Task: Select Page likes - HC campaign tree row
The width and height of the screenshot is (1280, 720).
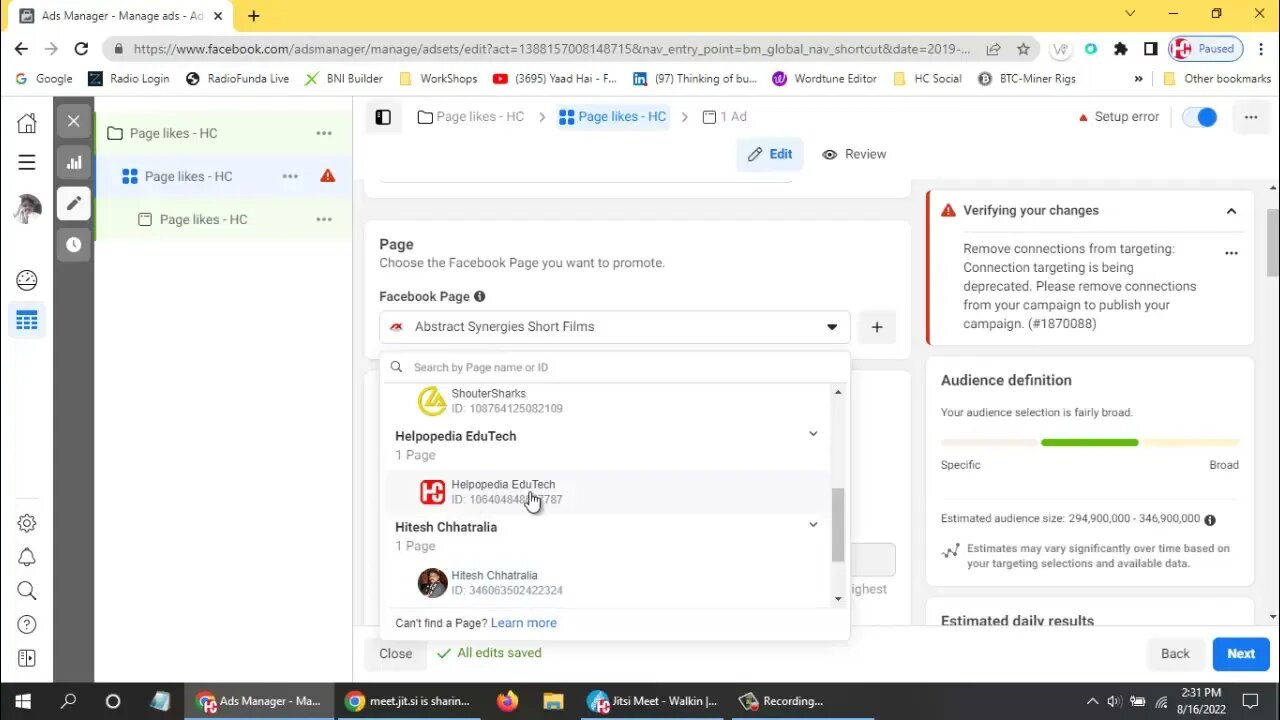Action: click(x=223, y=133)
